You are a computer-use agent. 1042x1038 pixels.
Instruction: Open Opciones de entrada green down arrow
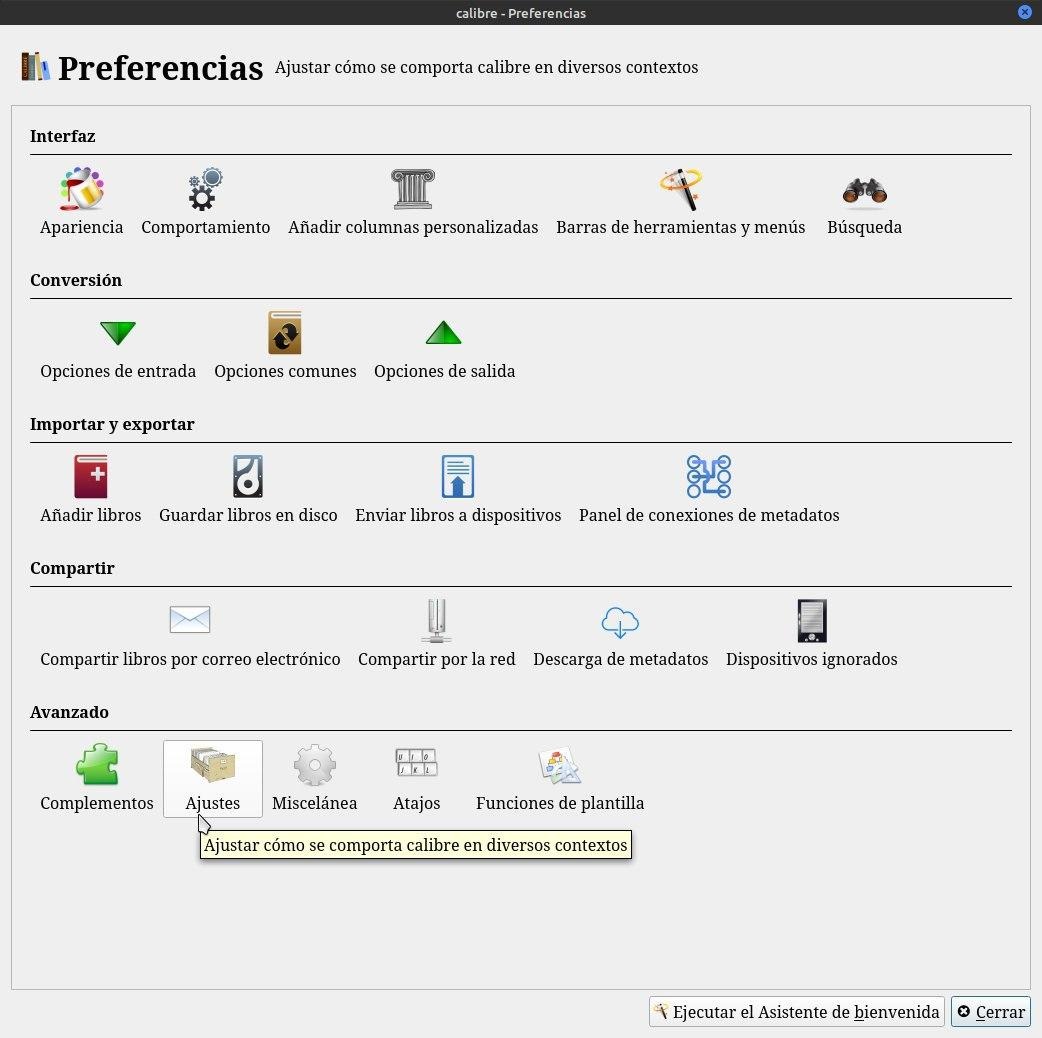click(118, 333)
